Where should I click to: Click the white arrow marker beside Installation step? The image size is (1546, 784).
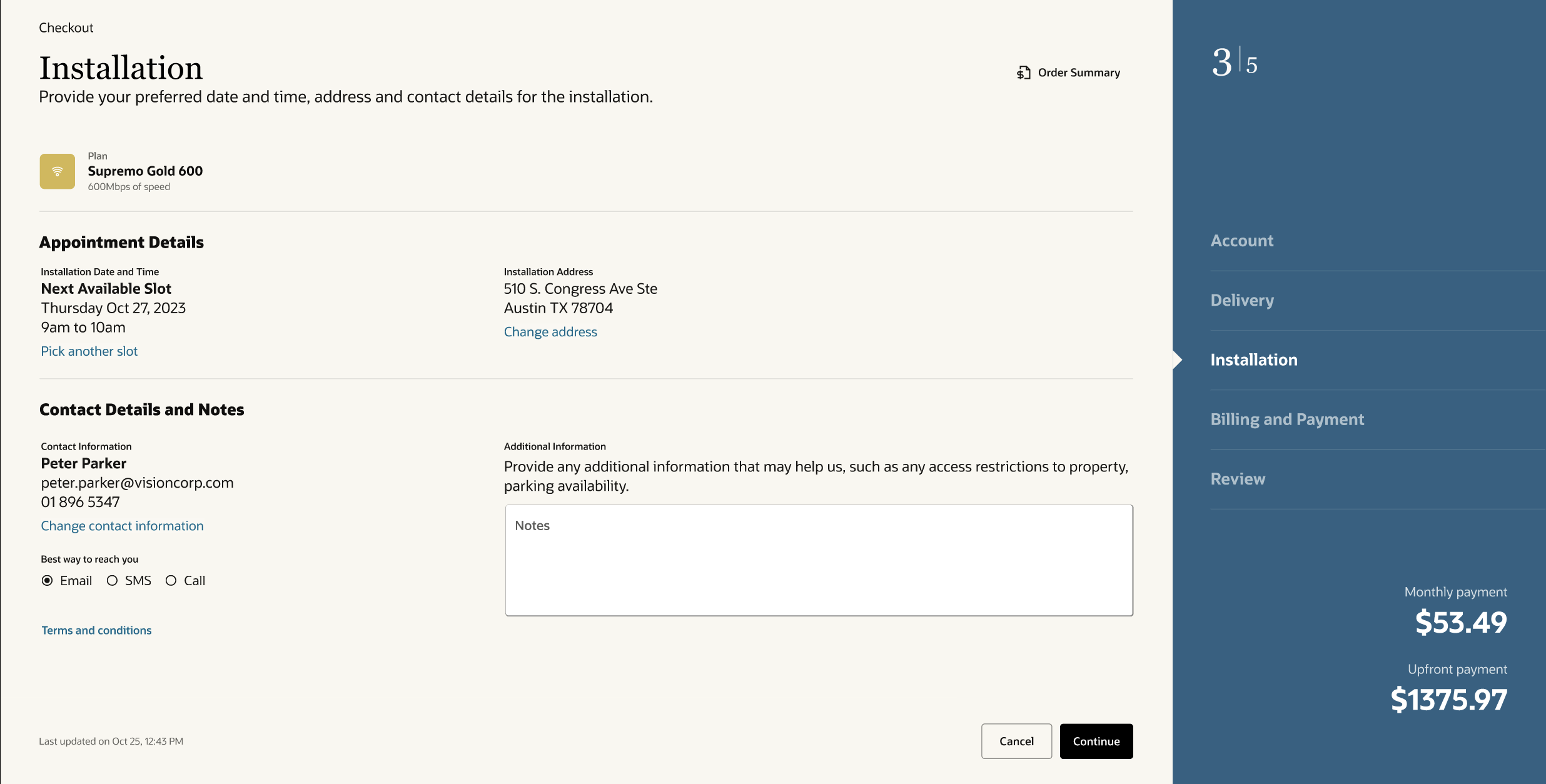[x=1178, y=359]
